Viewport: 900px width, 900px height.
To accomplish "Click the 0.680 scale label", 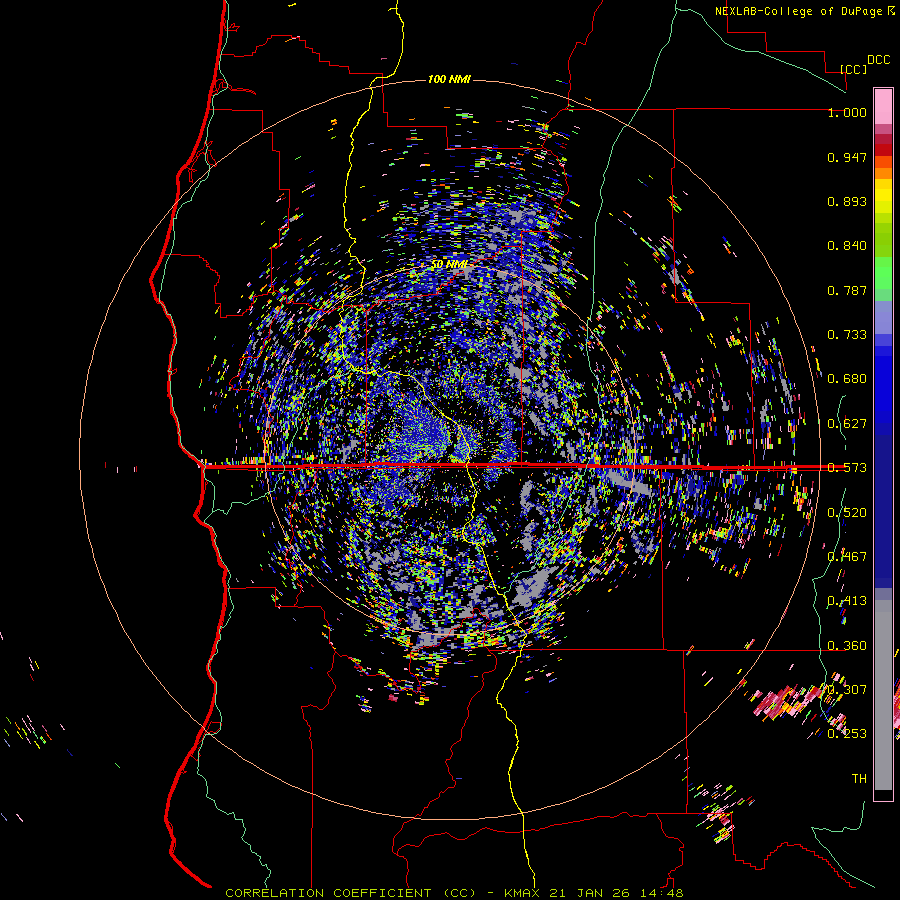I will [x=847, y=379].
